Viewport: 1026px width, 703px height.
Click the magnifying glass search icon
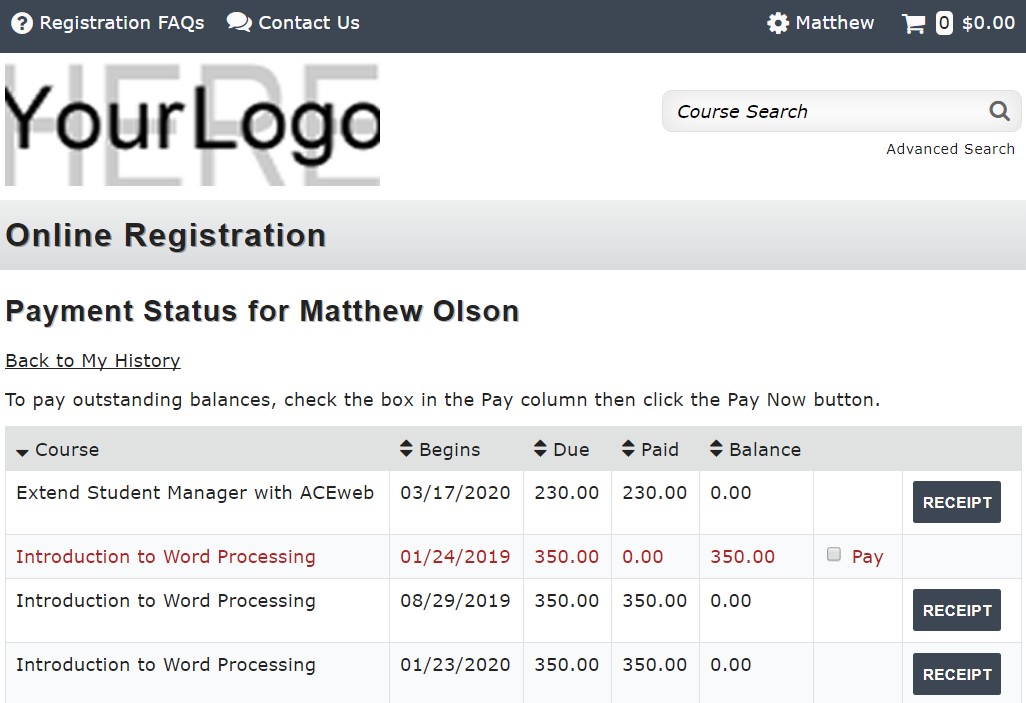[999, 111]
